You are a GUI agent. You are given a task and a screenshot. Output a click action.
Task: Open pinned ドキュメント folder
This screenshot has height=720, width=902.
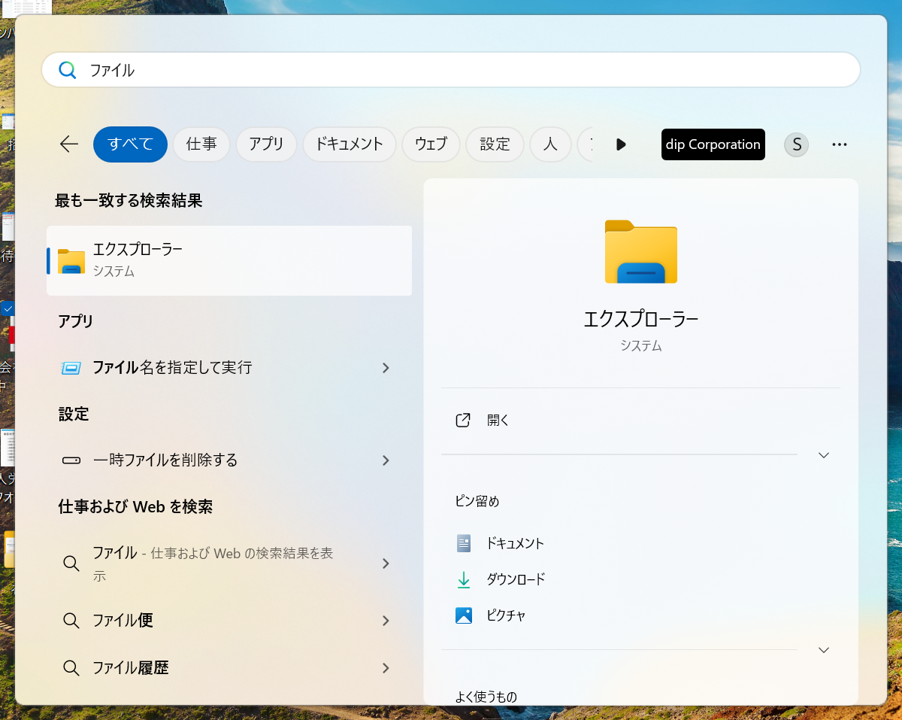tap(515, 543)
